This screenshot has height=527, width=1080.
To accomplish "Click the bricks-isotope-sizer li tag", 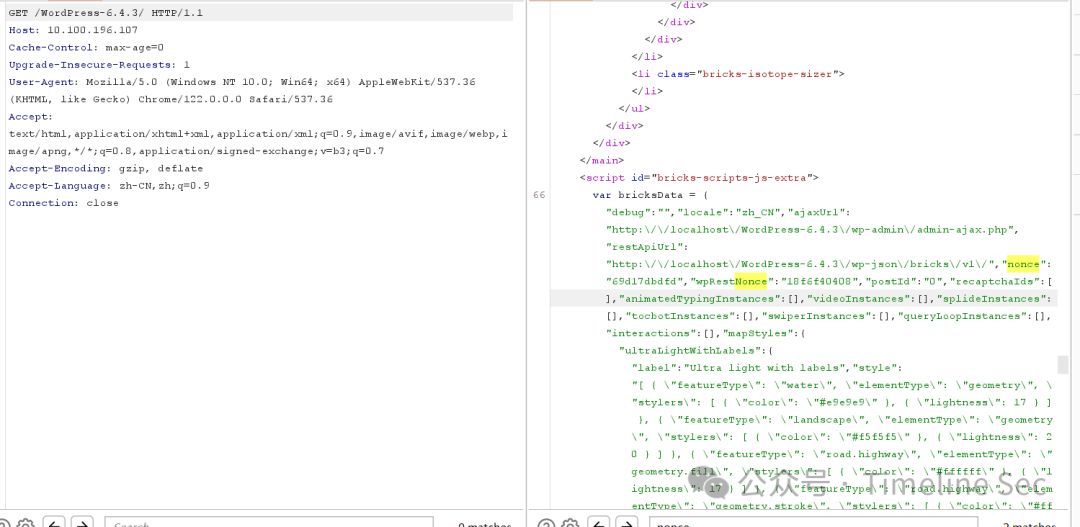I will (738, 74).
